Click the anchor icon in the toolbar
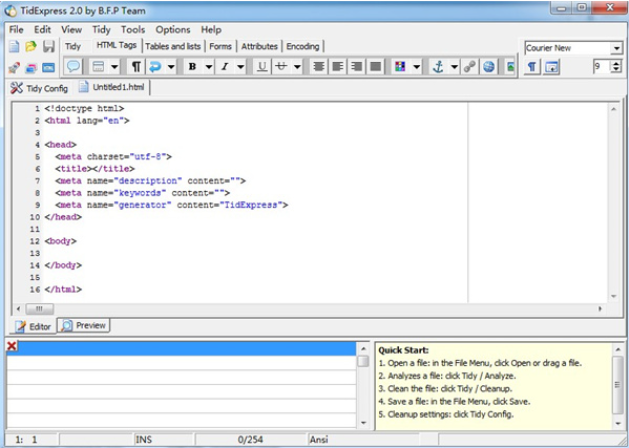629x448 pixels. click(437, 67)
